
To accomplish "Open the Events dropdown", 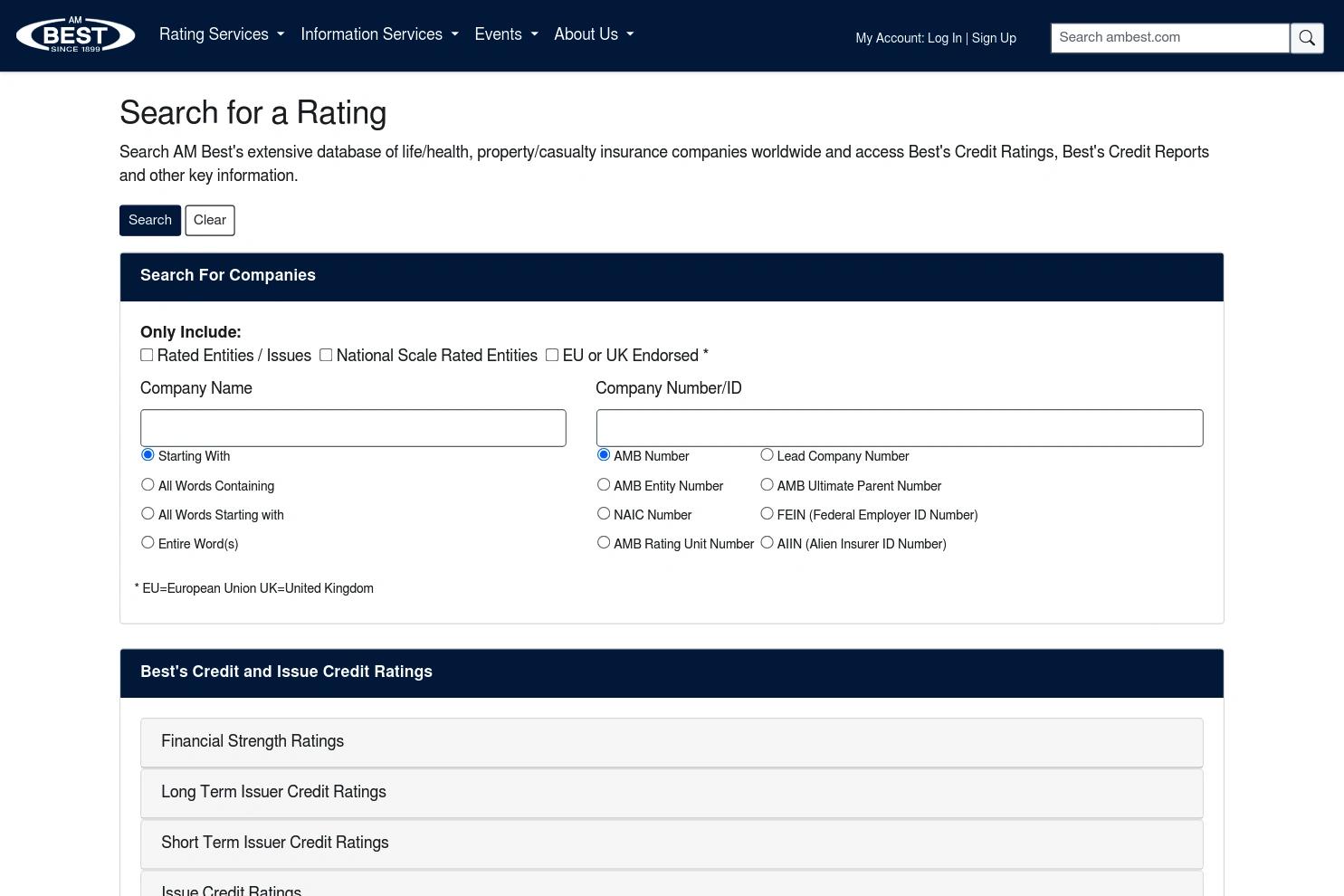I will (x=506, y=34).
